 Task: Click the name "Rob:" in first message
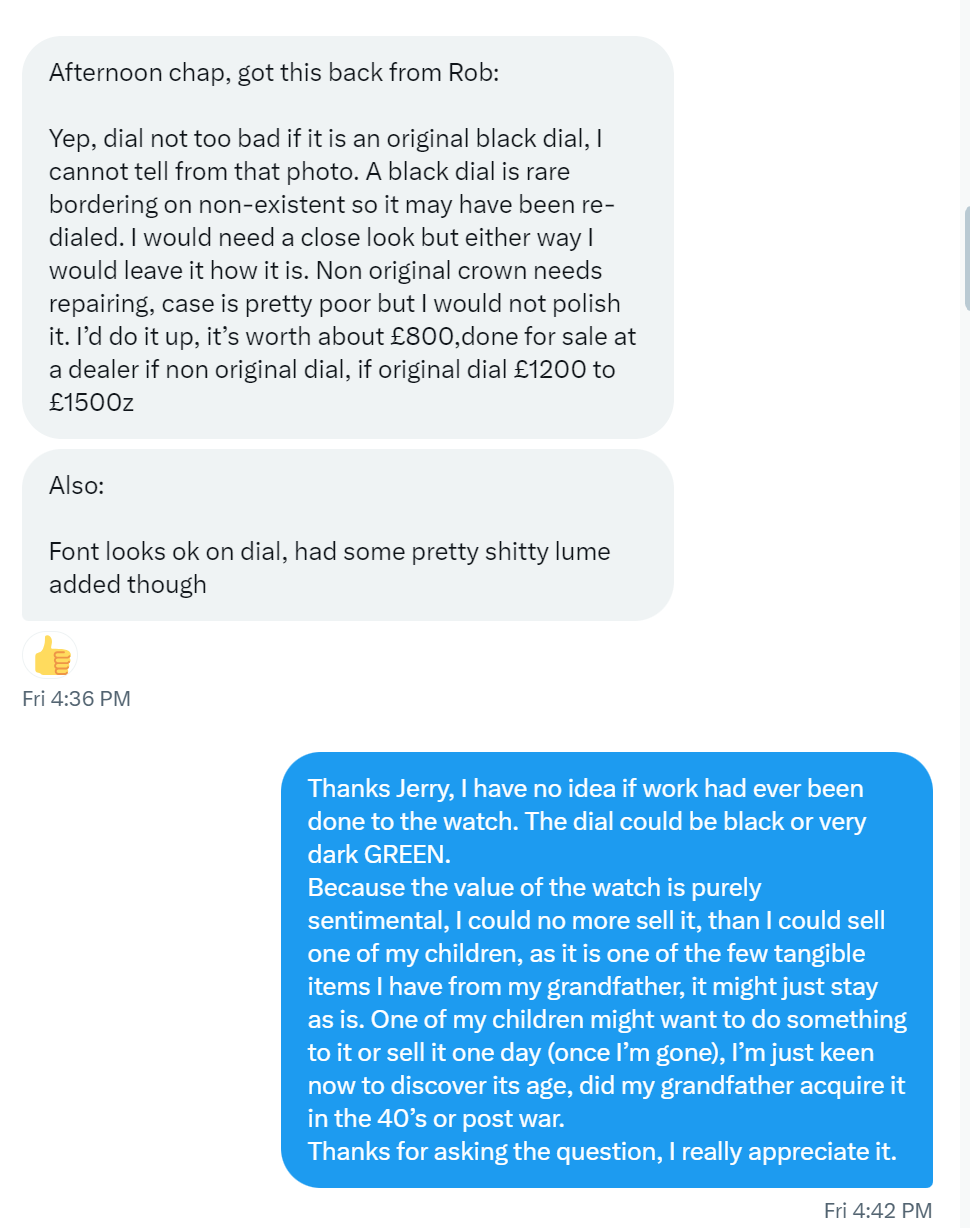point(473,74)
